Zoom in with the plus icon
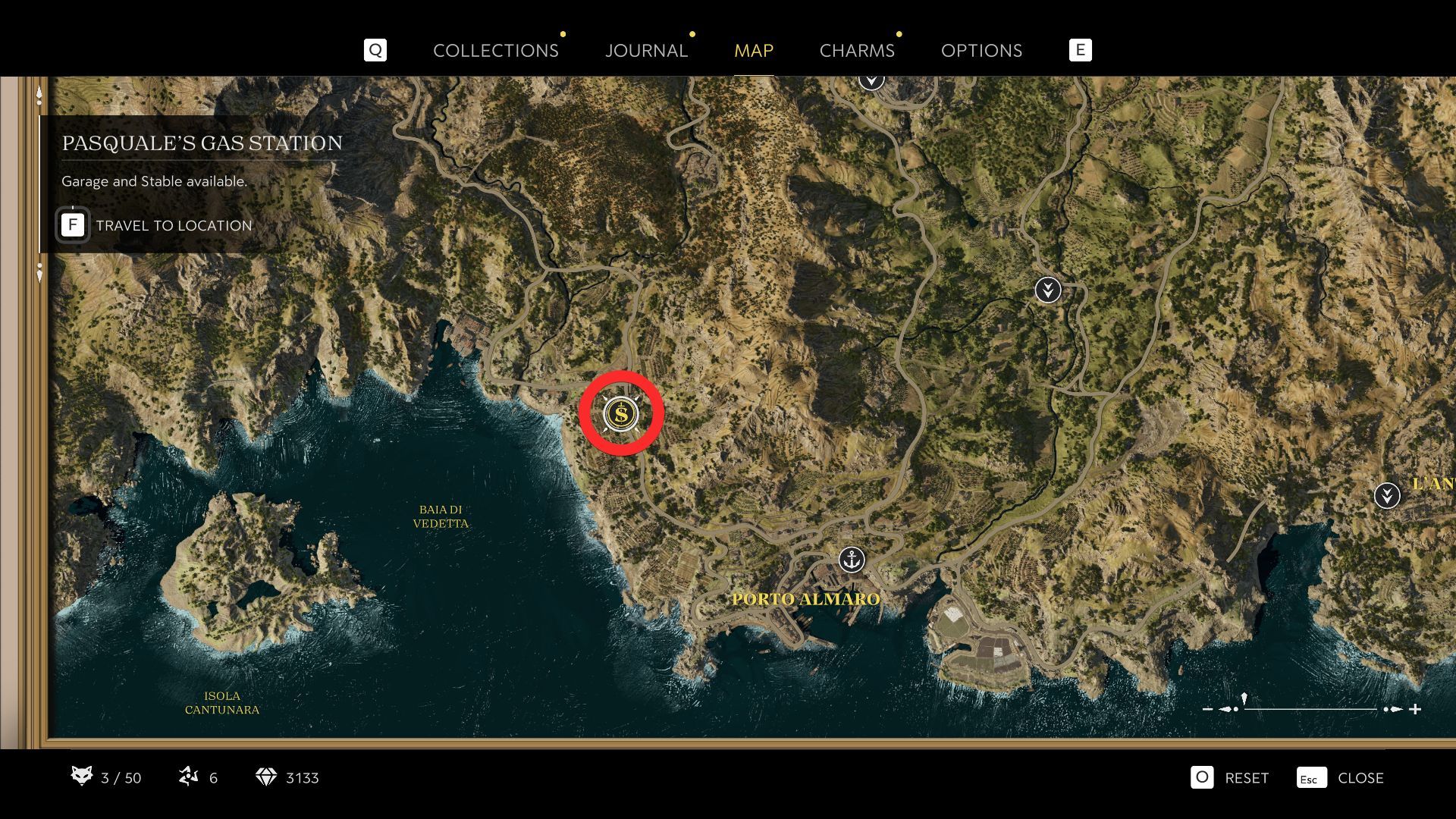 1415,709
